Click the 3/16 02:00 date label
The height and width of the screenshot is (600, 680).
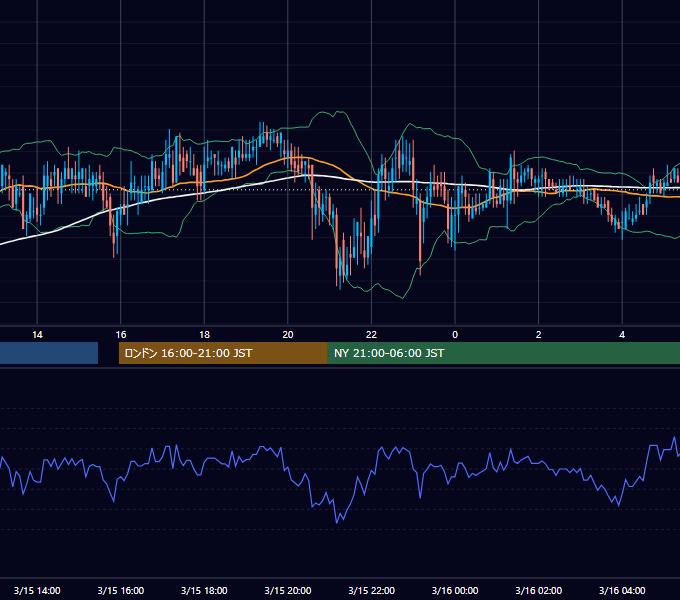point(539,590)
